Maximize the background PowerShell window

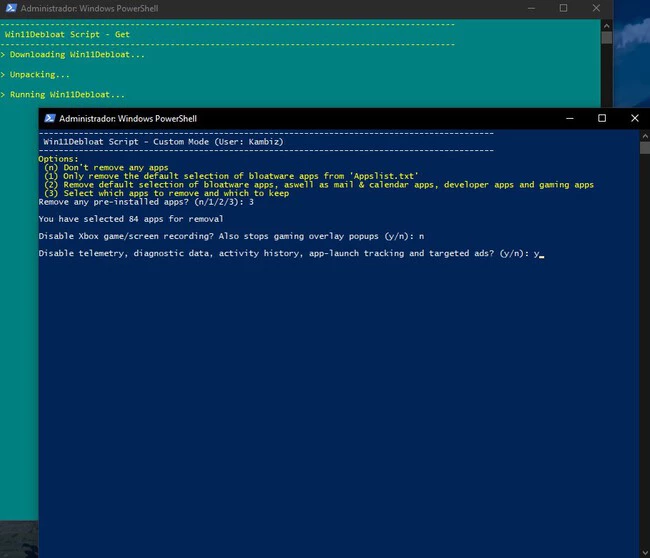tap(563, 8)
